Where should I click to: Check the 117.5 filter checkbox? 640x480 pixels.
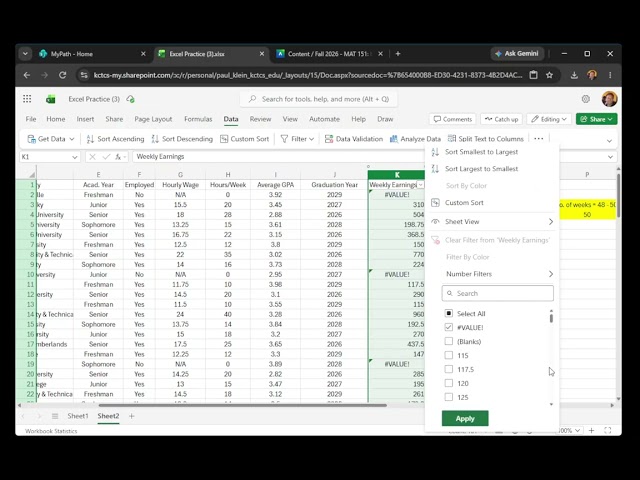pyautogui.click(x=449, y=369)
